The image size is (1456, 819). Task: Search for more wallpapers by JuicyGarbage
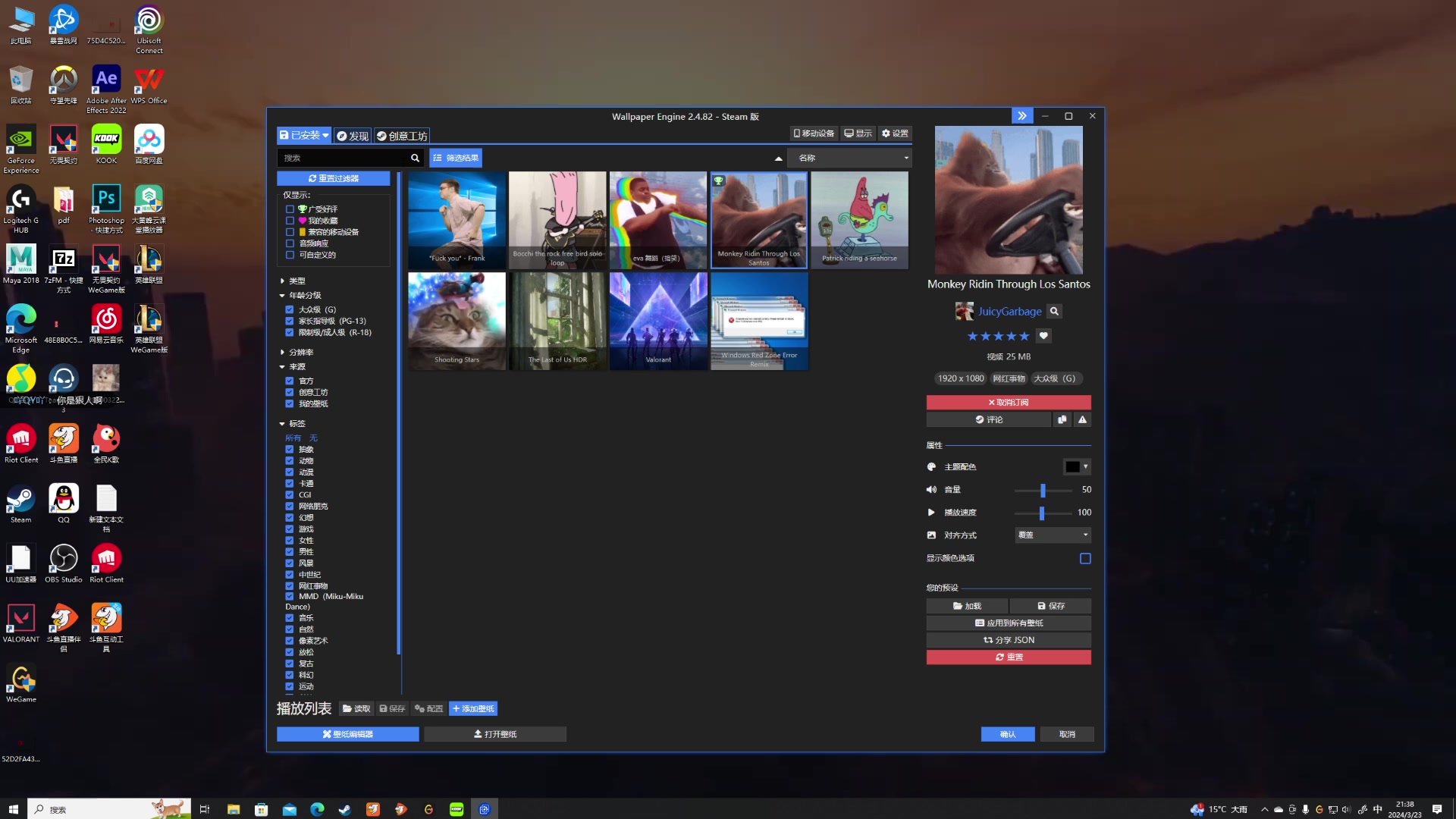click(1054, 311)
